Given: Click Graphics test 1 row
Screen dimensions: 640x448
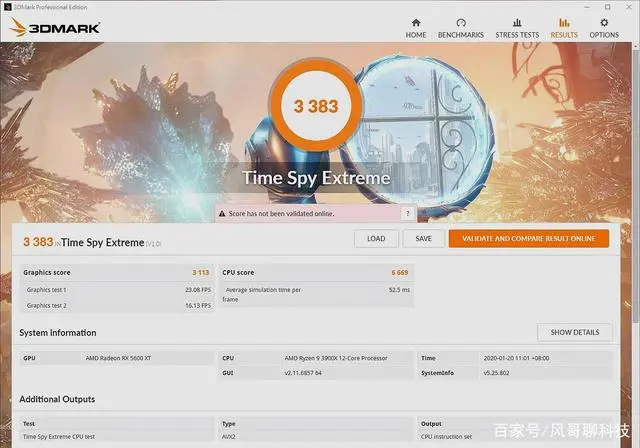Looking at the screenshot, I should pyautogui.click(x=118, y=290).
